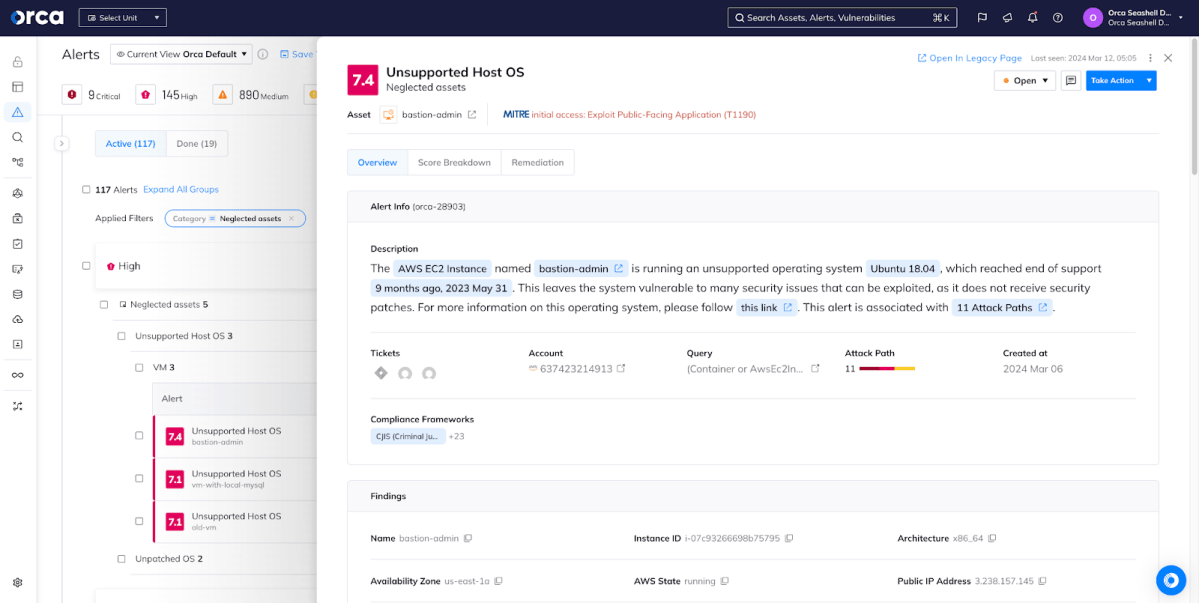The image size is (1199, 603).
Task: Click the 'this link' description link
Action: (766, 308)
